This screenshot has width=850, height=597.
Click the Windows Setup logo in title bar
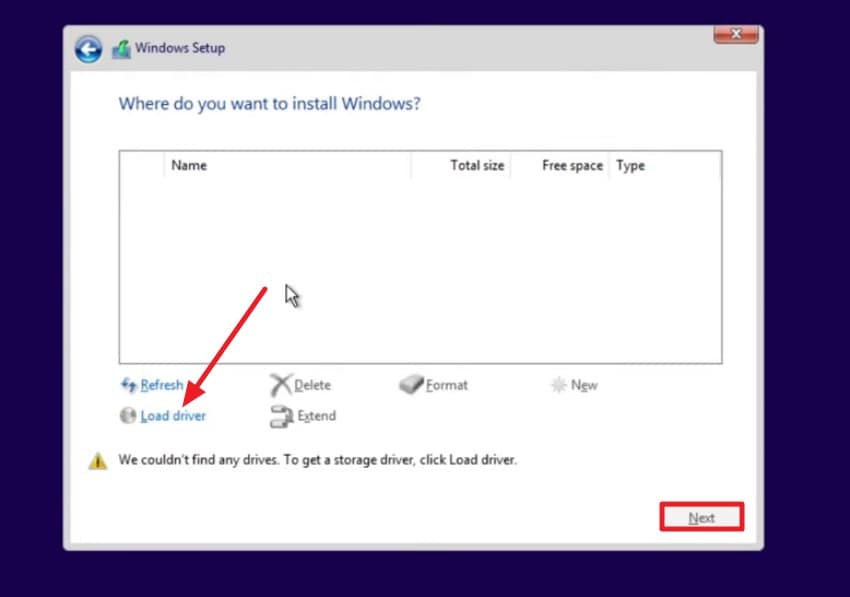tap(120, 47)
